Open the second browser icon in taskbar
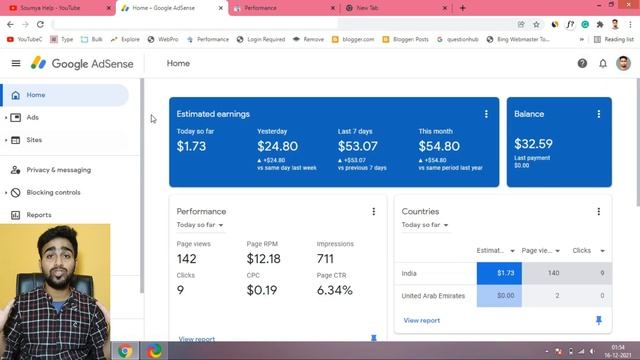Viewport: 640px width, 360px height. pos(154,351)
